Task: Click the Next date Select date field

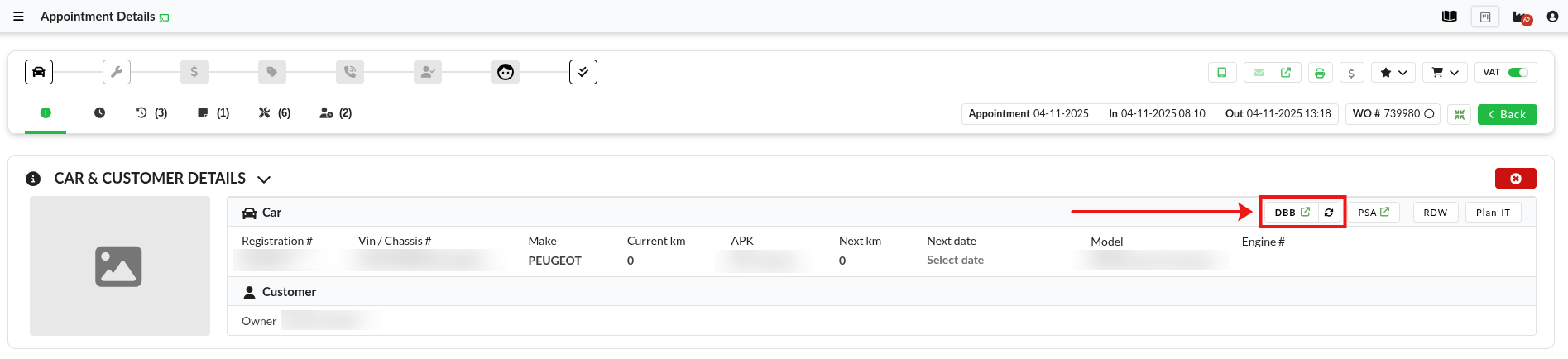Action: [x=955, y=261]
